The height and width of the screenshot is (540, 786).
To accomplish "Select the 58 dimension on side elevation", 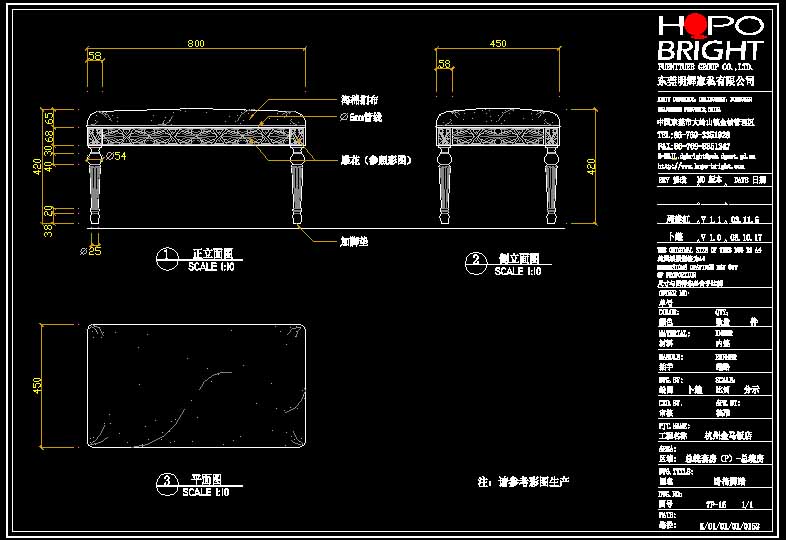I will pyautogui.click(x=445, y=64).
